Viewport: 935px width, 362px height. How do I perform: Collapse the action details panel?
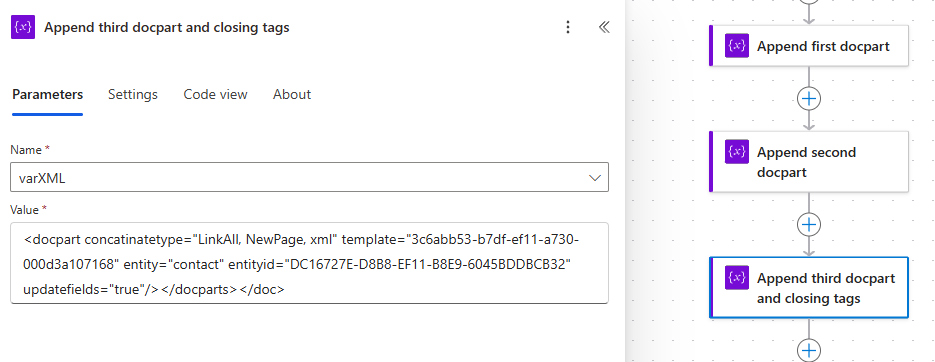click(604, 27)
